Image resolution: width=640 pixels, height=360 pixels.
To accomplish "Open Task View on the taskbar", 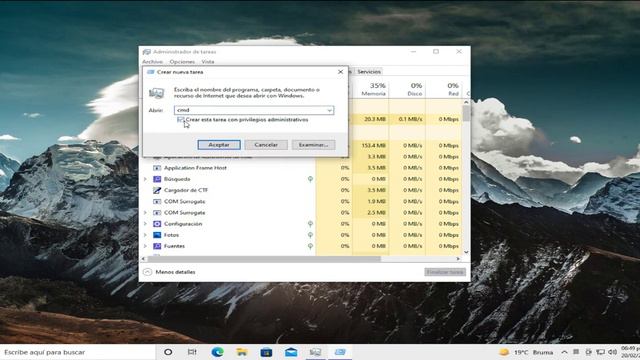I will [192, 352].
